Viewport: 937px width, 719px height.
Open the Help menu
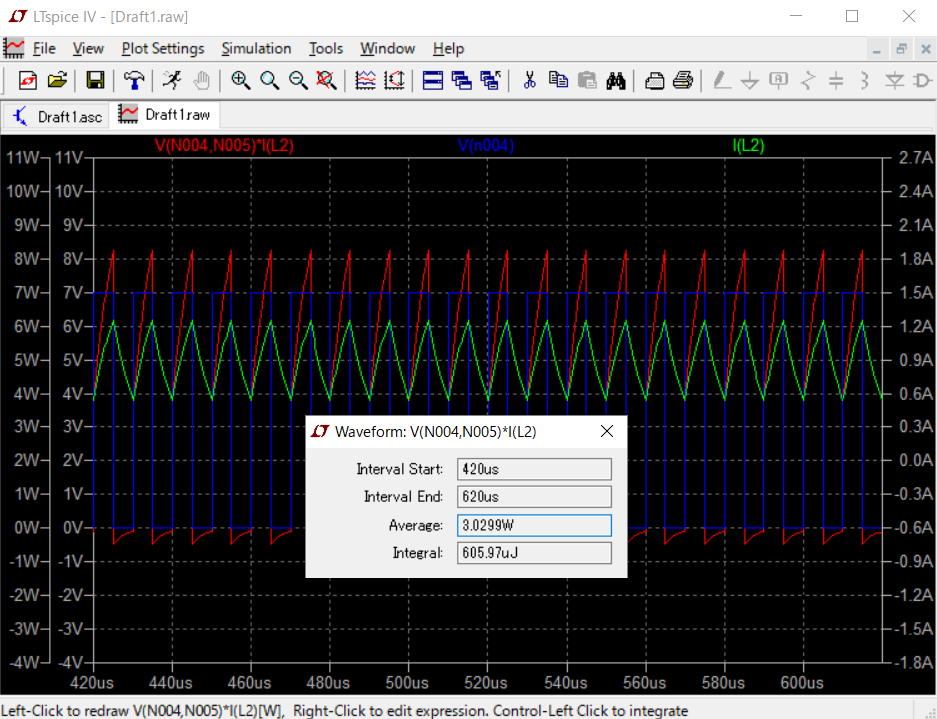pos(448,48)
